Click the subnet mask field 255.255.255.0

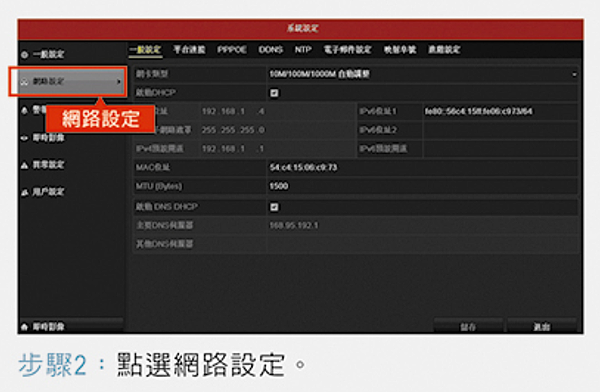coord(278,130)
